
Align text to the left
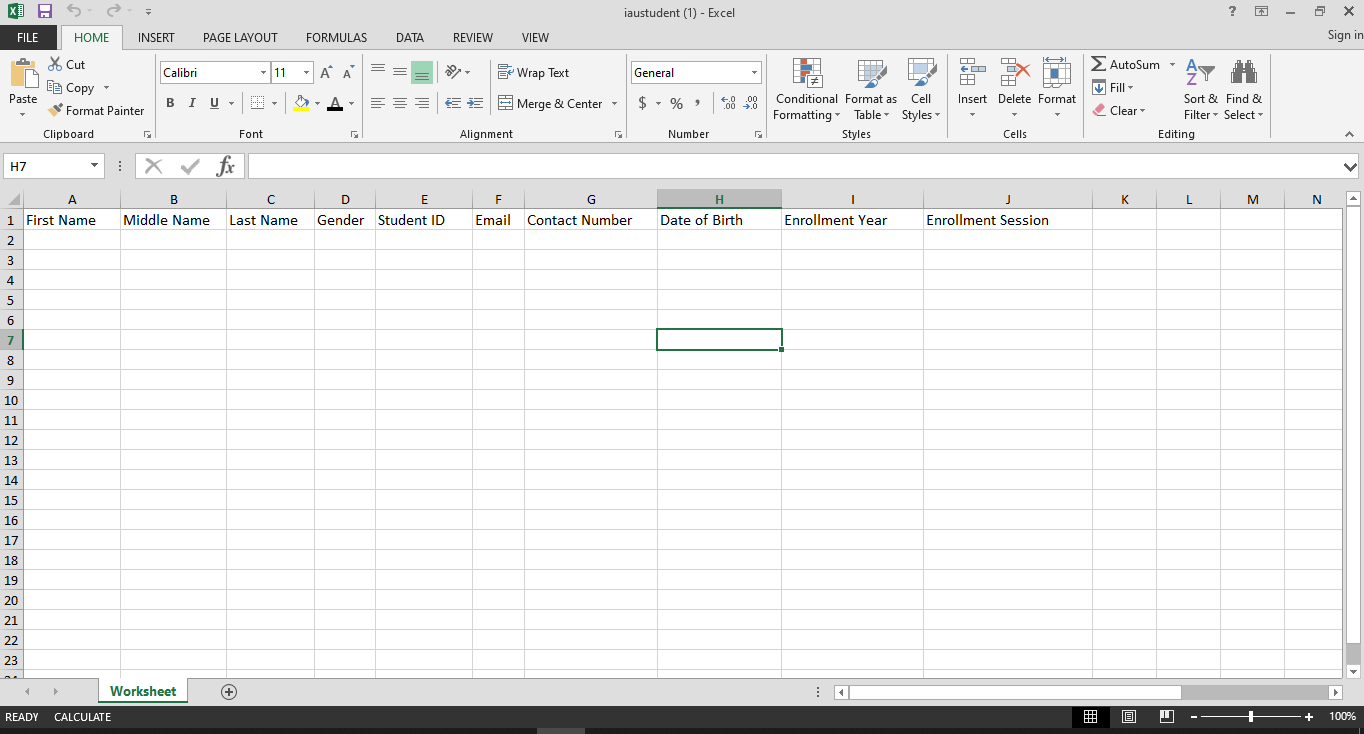pyautogui.click(x=378, y=103)
